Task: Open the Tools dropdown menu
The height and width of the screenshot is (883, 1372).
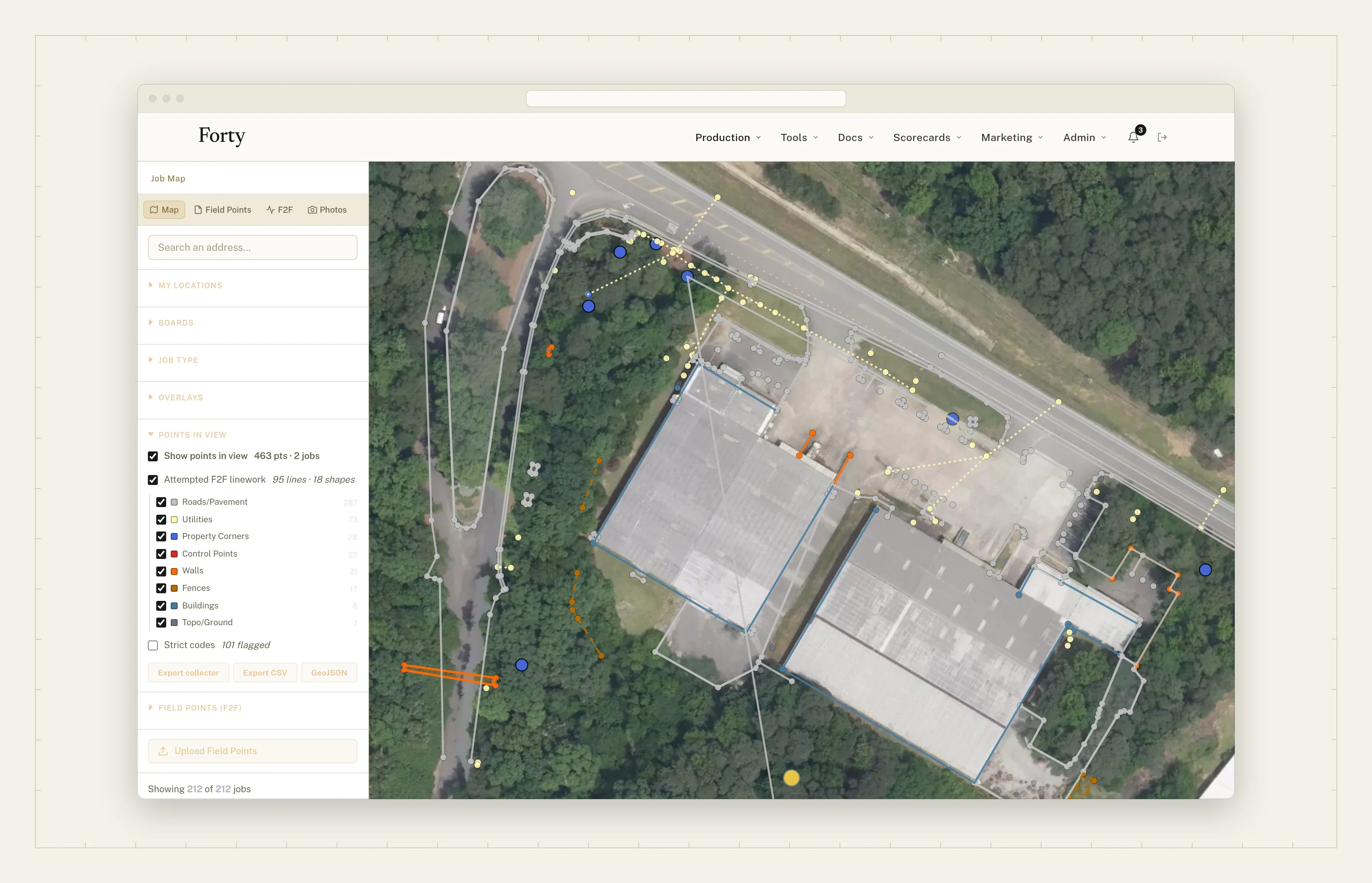Action: pyautogui.click(x=800, y=138)
